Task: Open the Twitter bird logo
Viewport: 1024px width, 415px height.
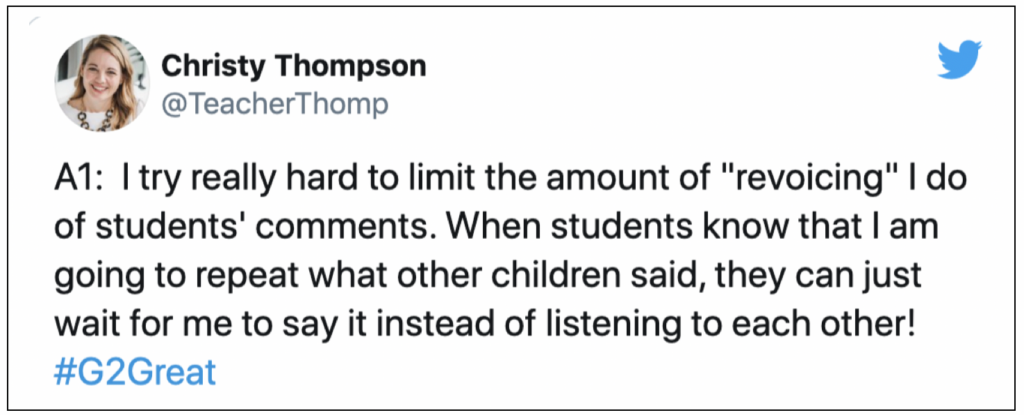Action: [960, 60]
